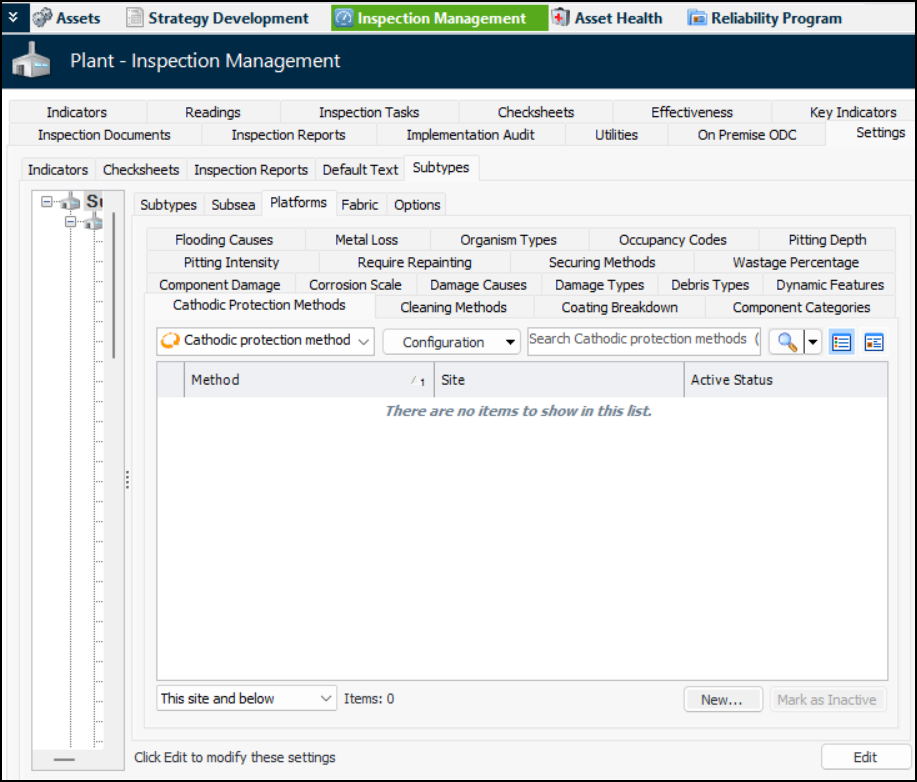The width and height of the screenshot is (917, 782).
Task: Switch to list view icon
Action: (x=842, y=342)
